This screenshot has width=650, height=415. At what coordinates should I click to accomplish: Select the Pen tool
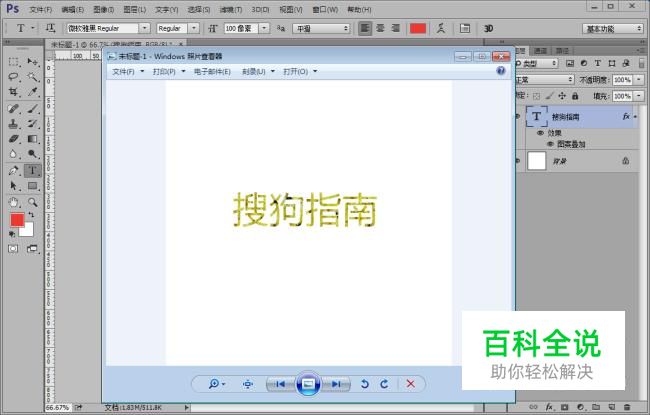14,170
